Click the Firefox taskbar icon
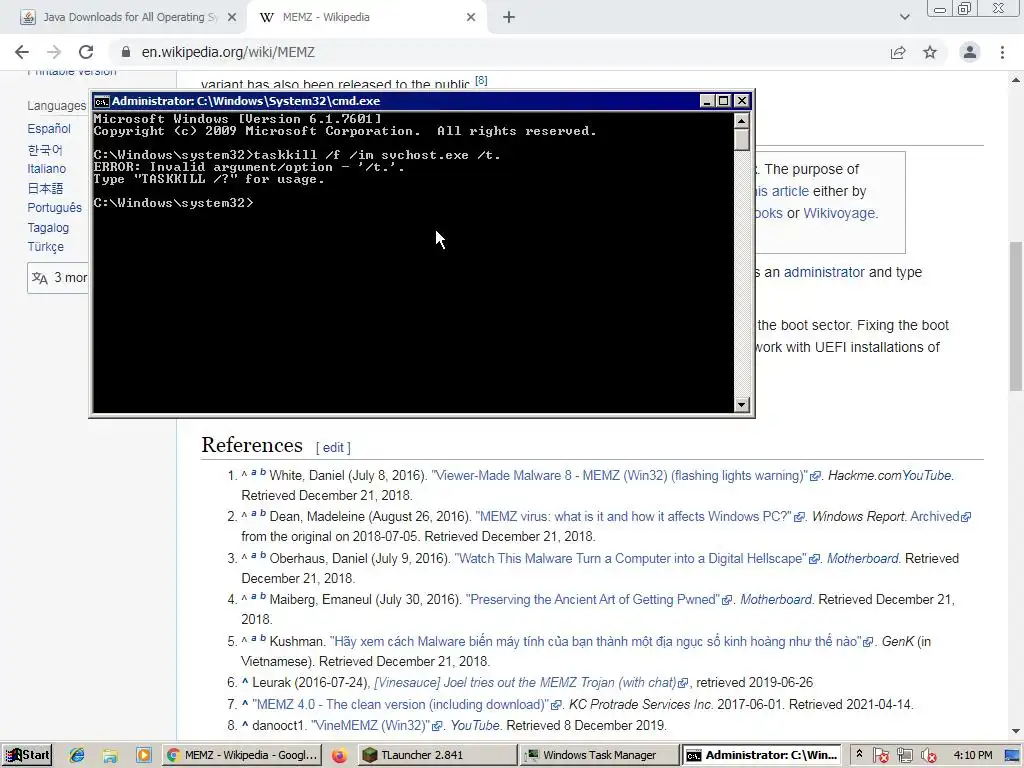 339,756
